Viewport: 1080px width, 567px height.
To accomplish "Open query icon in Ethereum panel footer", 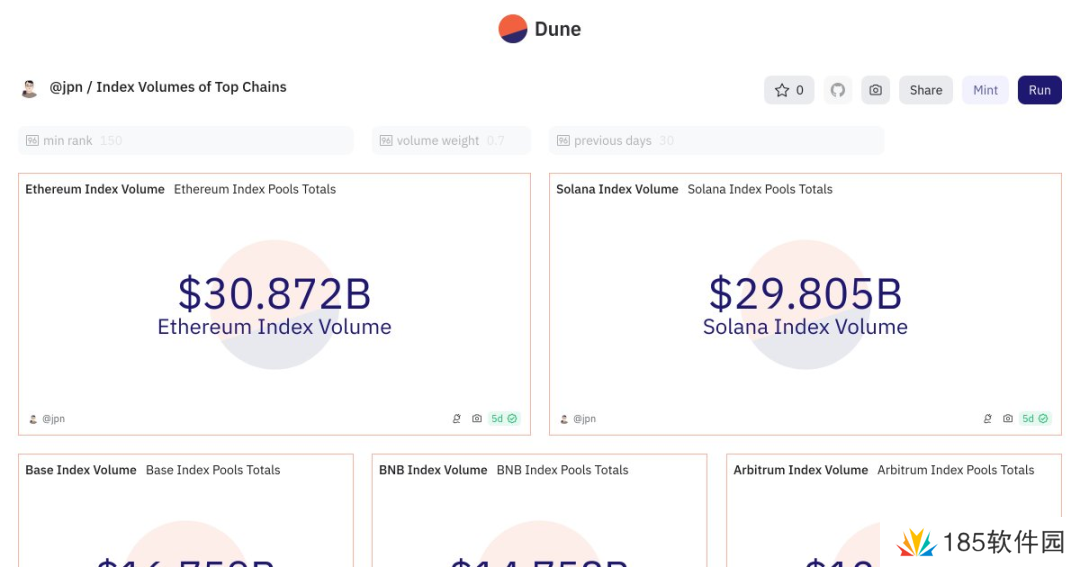I will tap(457, 419).
